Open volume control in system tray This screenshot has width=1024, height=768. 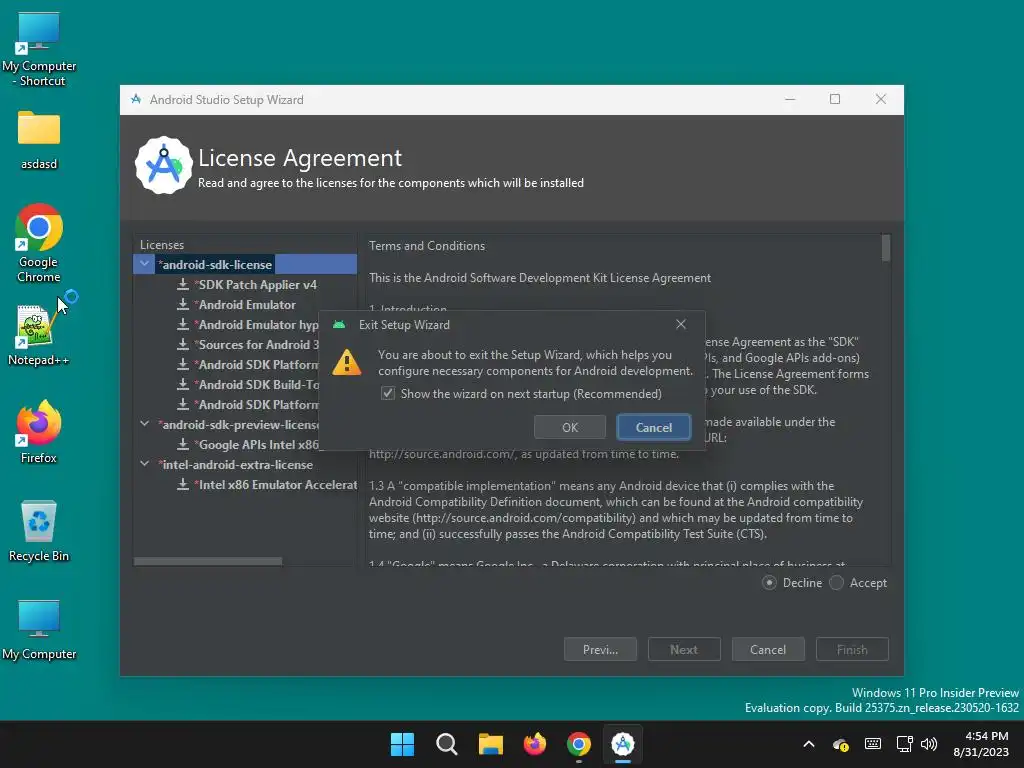click(929, 744)
